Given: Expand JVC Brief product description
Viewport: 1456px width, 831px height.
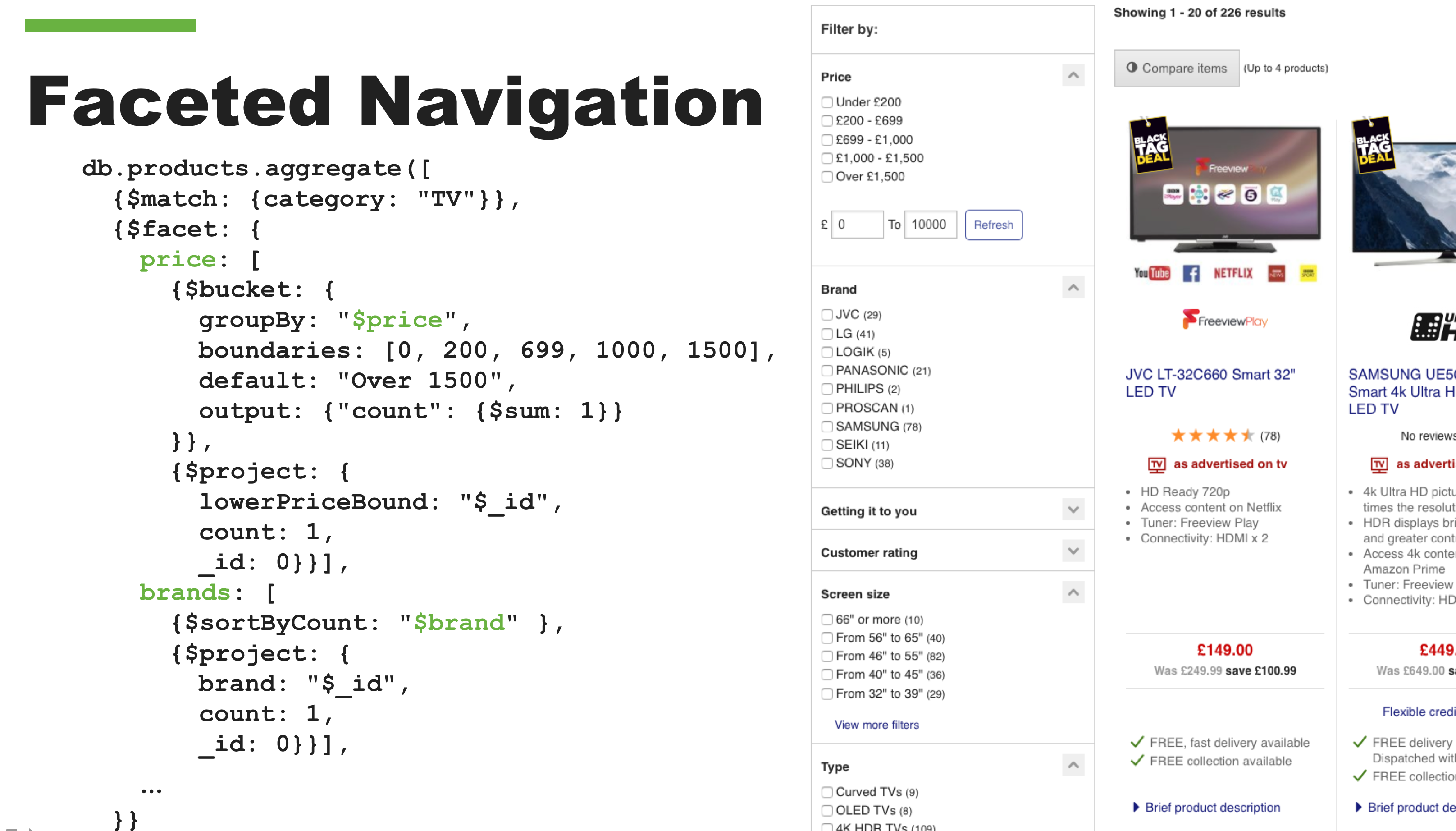Looking at the screenshot, I should [x=1207, y=807].
